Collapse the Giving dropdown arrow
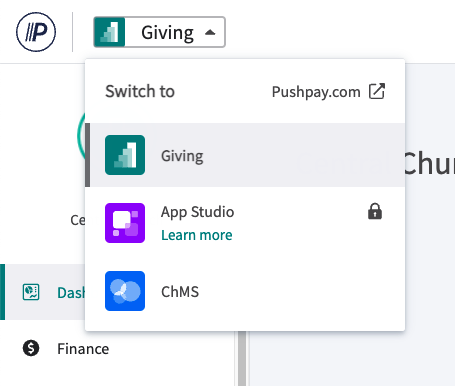 (210, 32)
